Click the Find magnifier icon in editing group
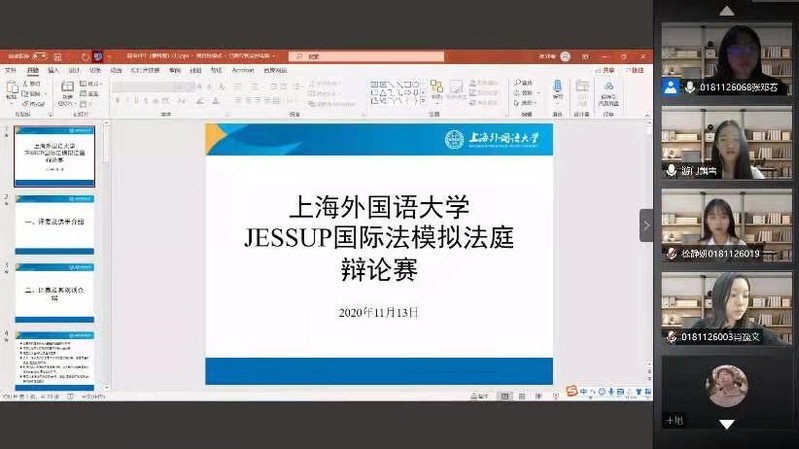Image resolution: width=799 pixels, height=449 pixels. 517,83
